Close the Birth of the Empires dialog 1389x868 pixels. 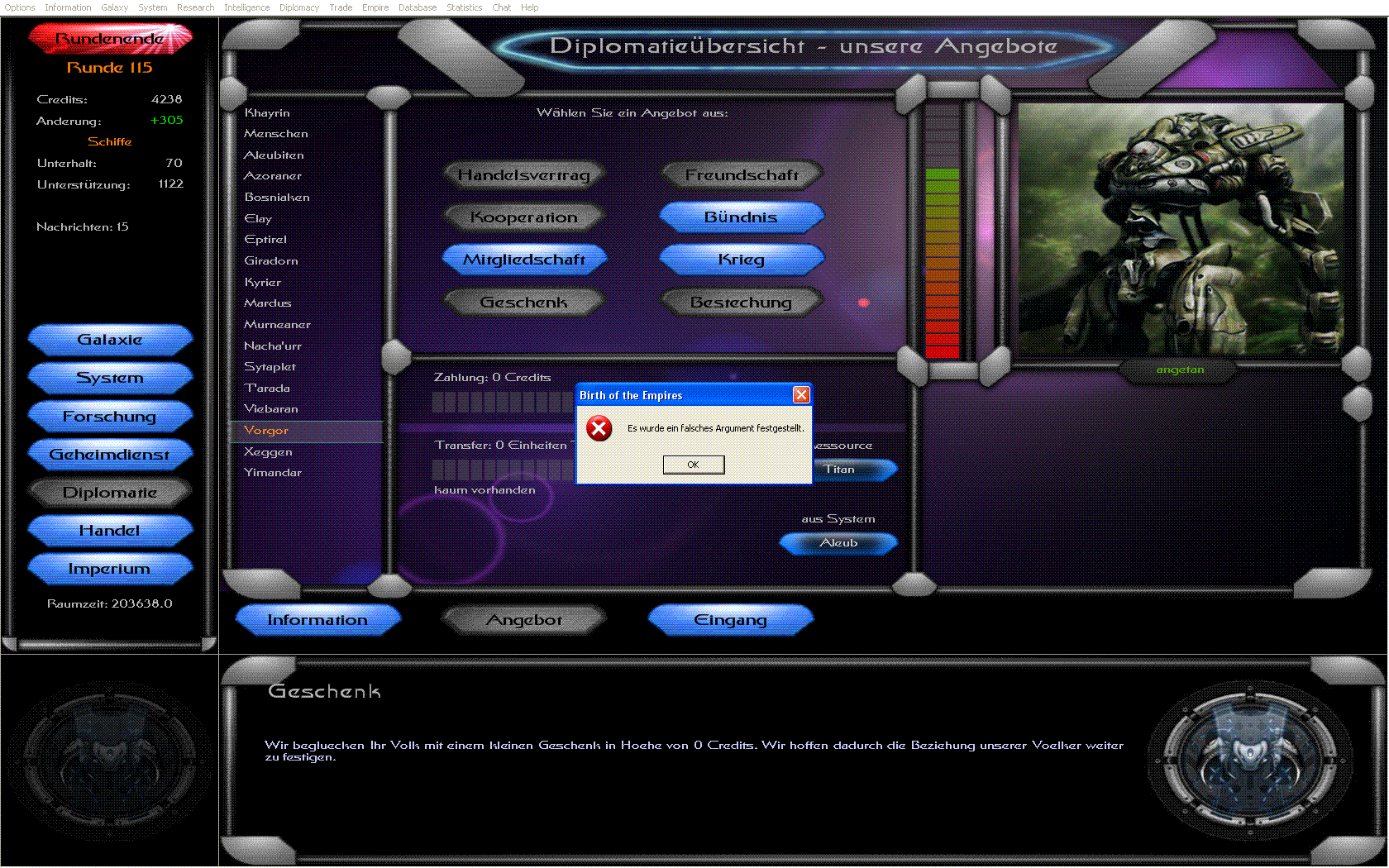pos(800,395)
